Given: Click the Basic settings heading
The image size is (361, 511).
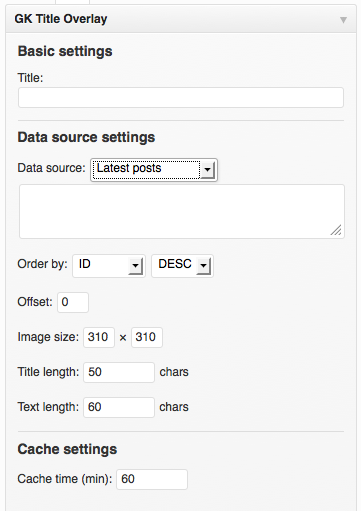Looking at the screenshot, I should [x=65, y=51].
